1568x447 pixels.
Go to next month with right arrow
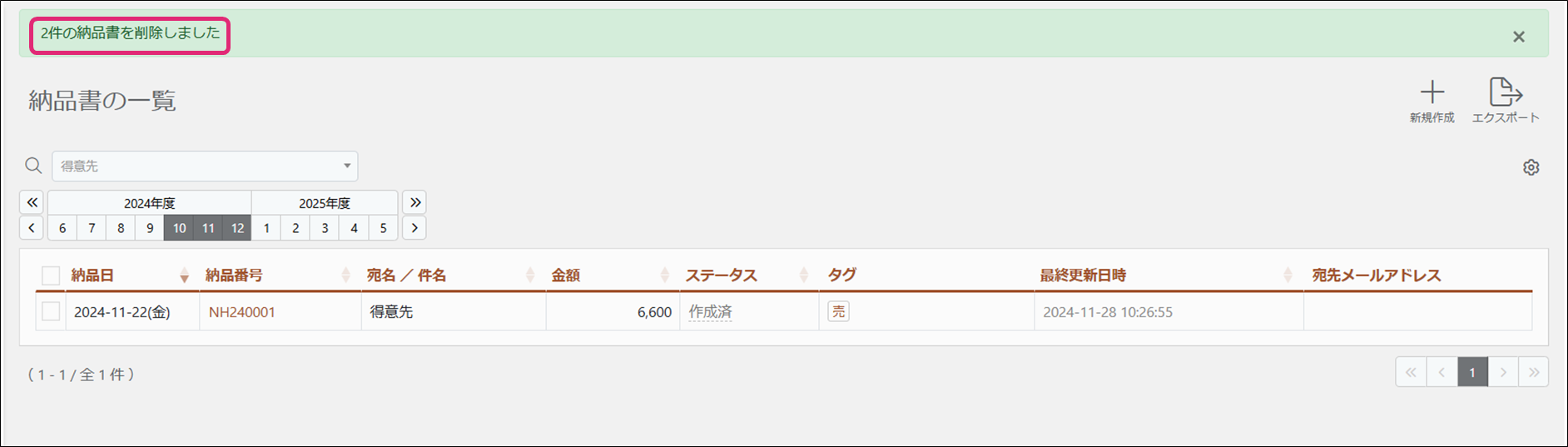click(414, 228)
